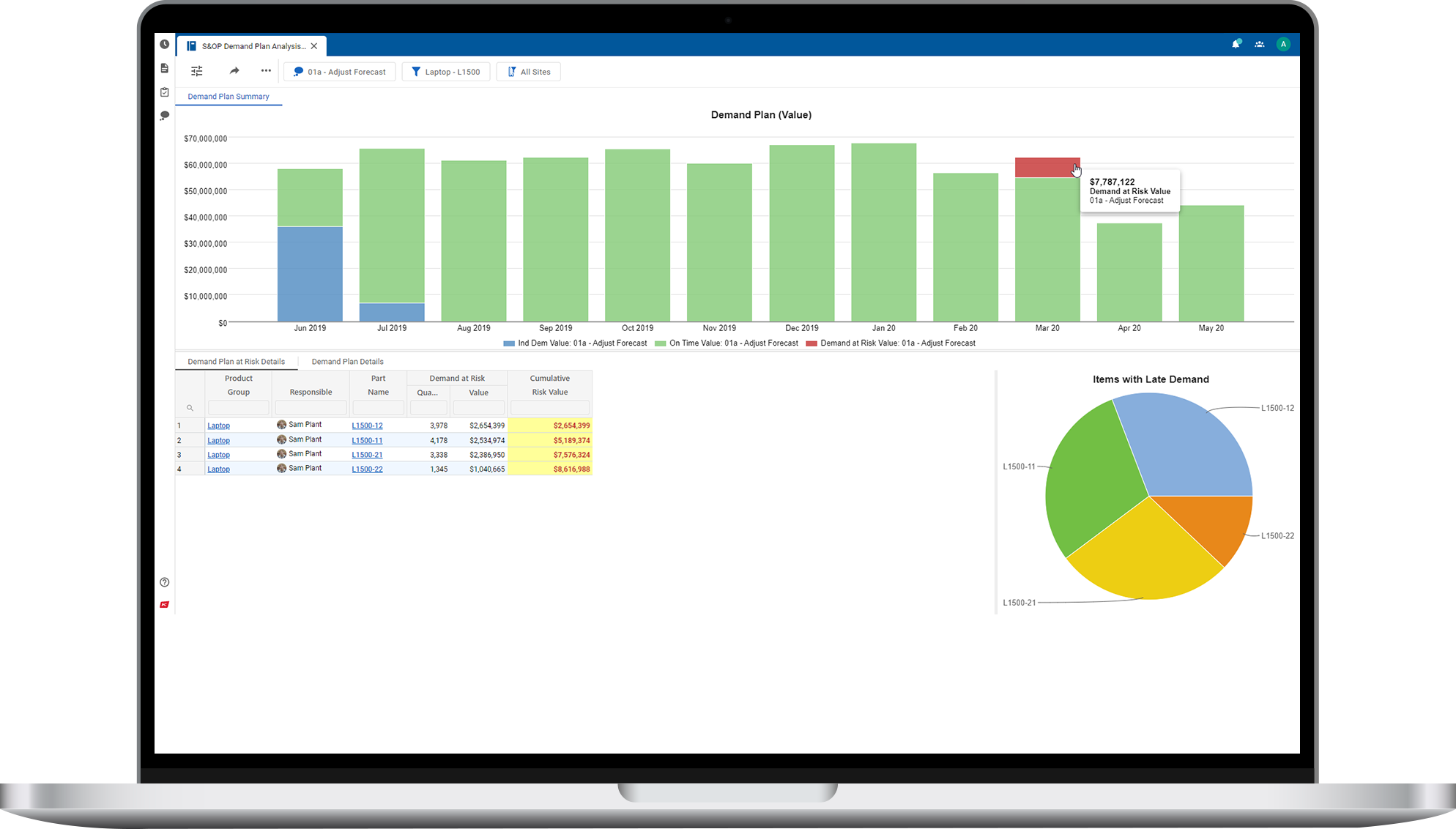Click the help question mark icon
Viewport: 1456px width, 829px height.
[x=164, y=581]
